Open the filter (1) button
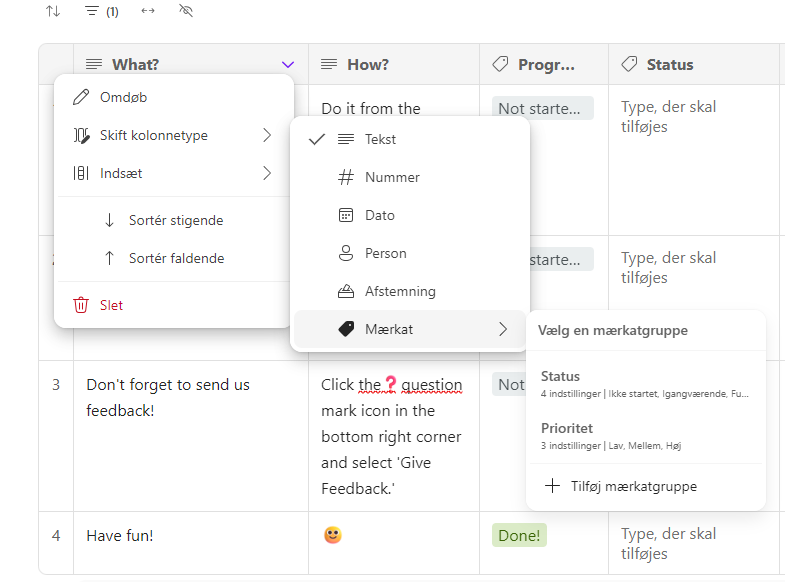785x582 pixels. click(x=102, y=11)
